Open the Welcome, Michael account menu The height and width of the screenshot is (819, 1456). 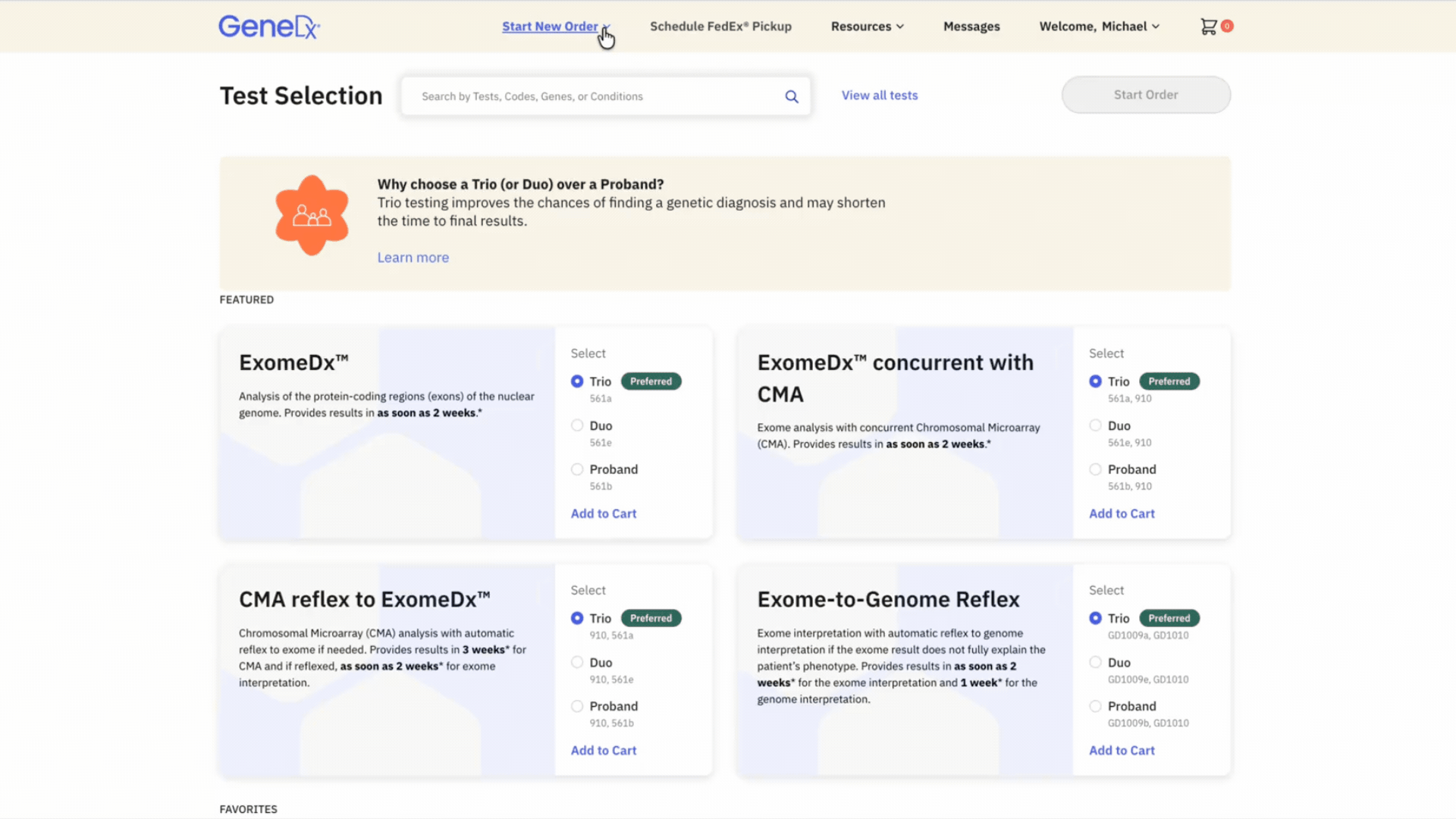point(1100,27)
